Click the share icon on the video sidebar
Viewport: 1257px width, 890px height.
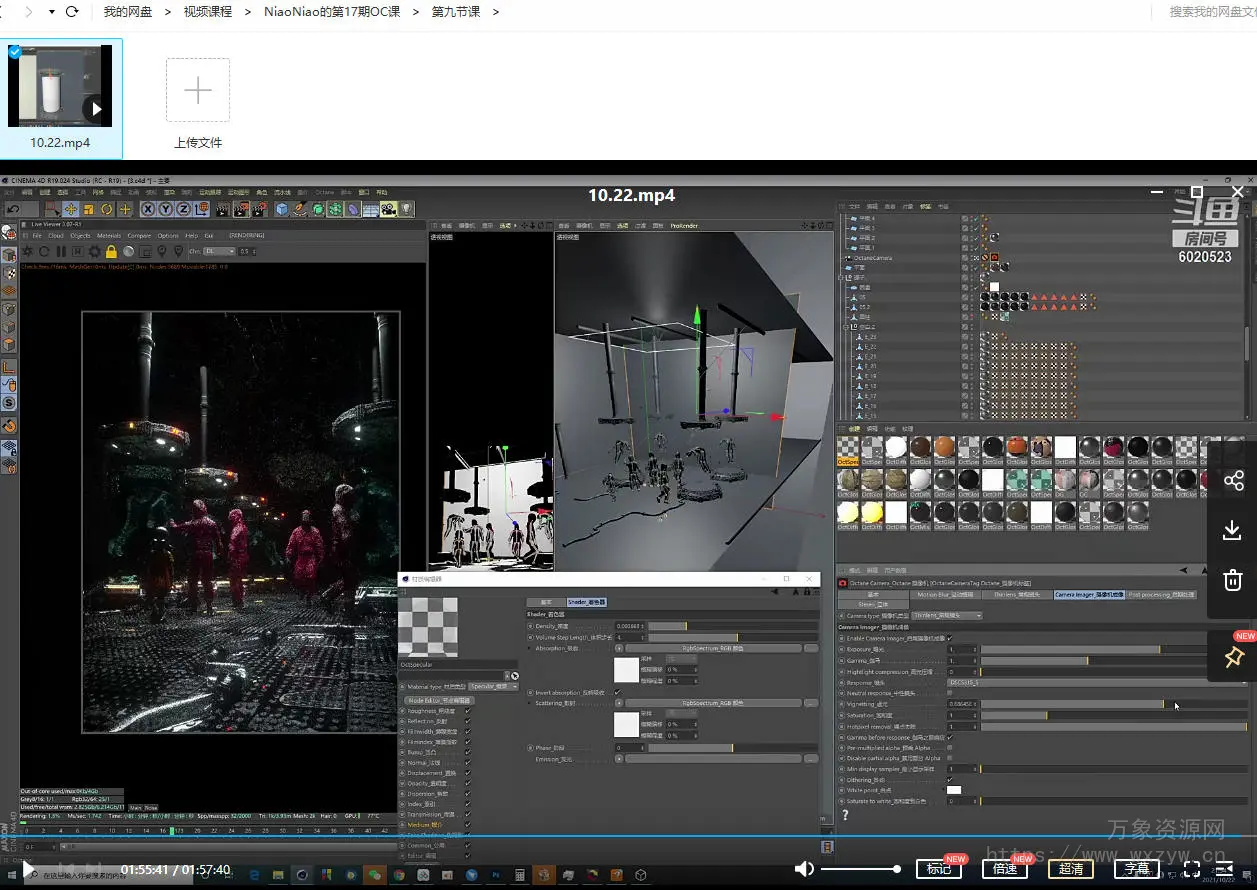(1232, 481)
